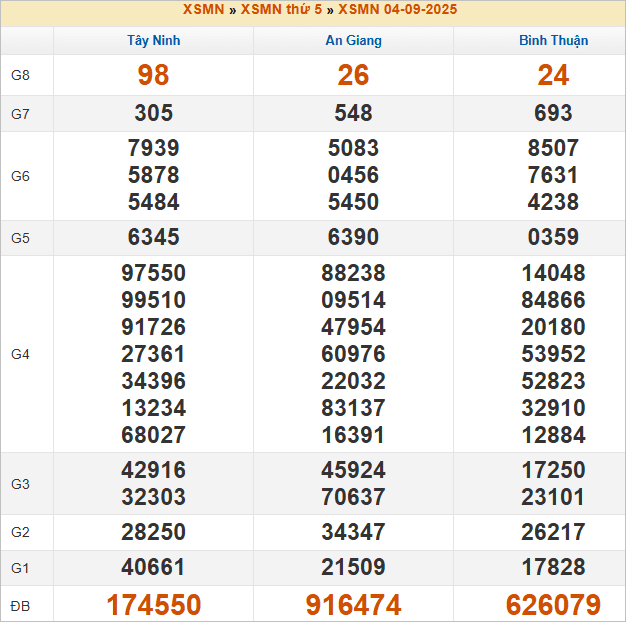Click An Giang special prize 916474
Viewport: 626px width, 622px height.
click(353, 604)
